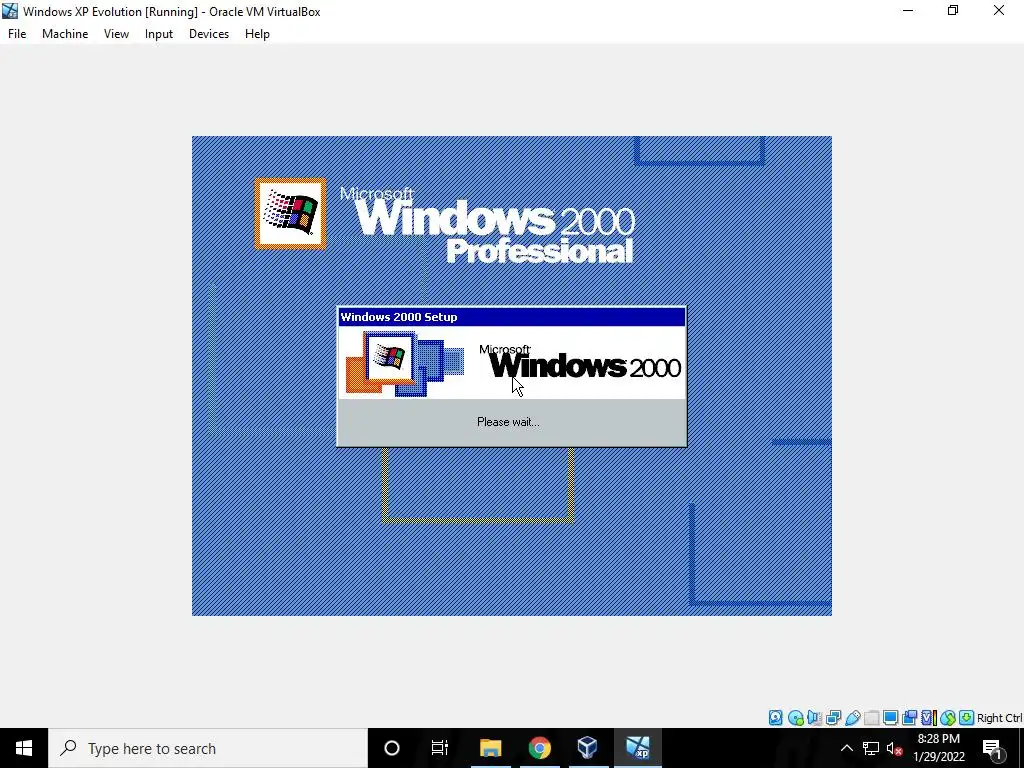
Task: Click the Please wait... text in setup dialog
Action: pyautogui.click(x=508, y=422)
